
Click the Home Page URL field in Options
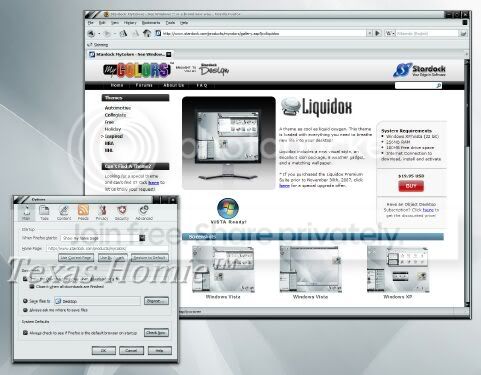pos(107,248)
